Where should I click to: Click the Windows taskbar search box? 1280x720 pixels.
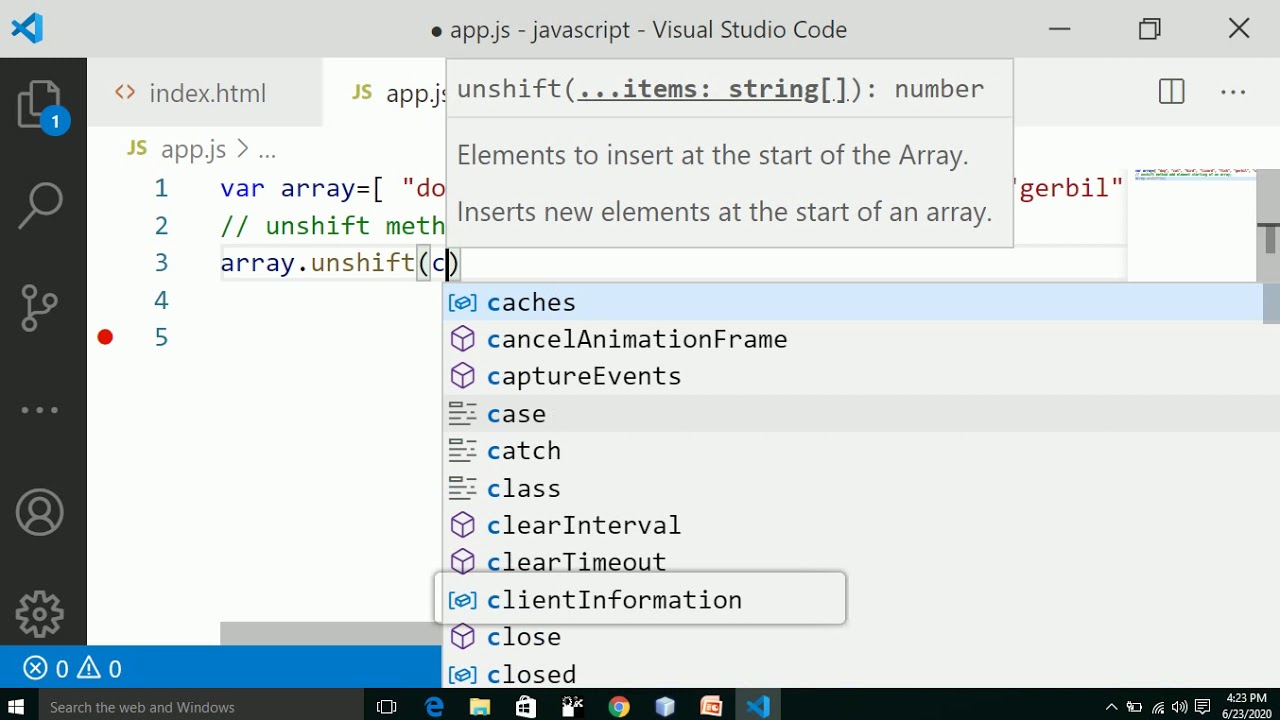pos(200,707)
